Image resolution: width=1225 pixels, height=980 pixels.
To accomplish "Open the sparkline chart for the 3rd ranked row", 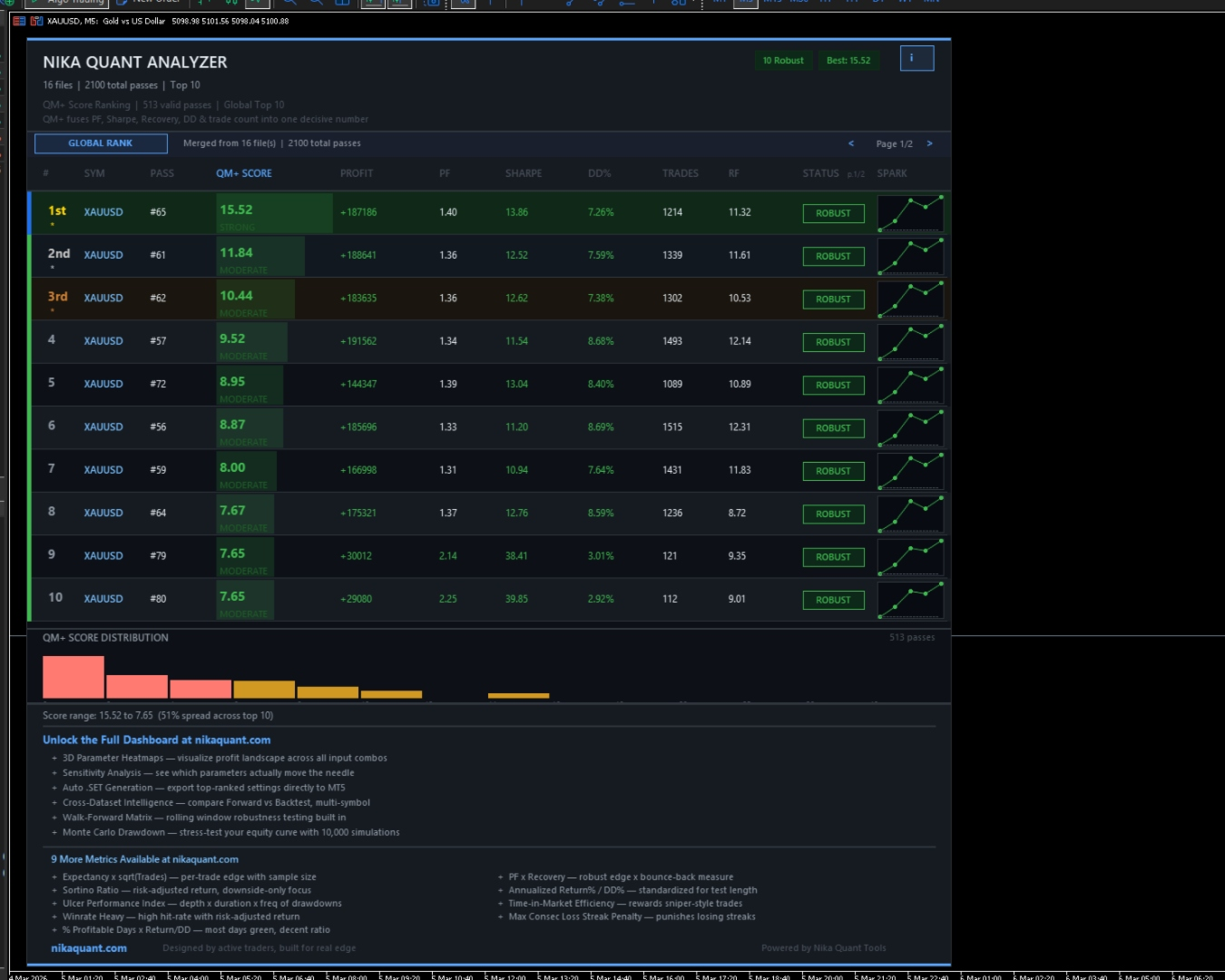I will click(x=911, y=299).
